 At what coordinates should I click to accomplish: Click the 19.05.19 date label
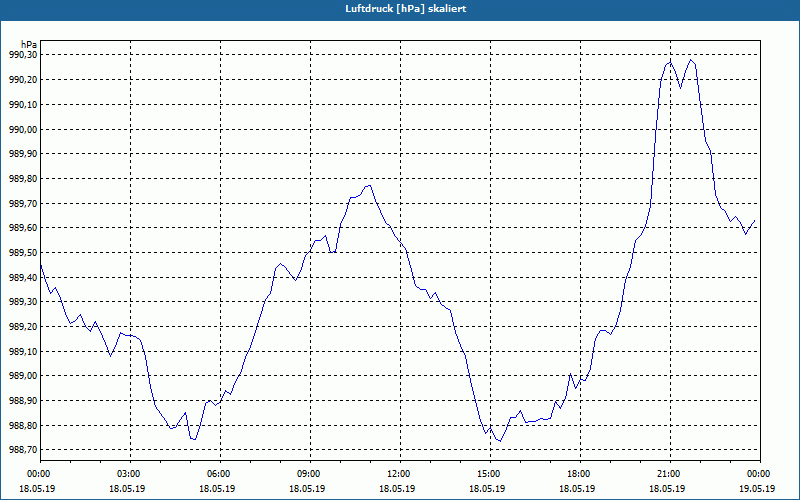758,488
